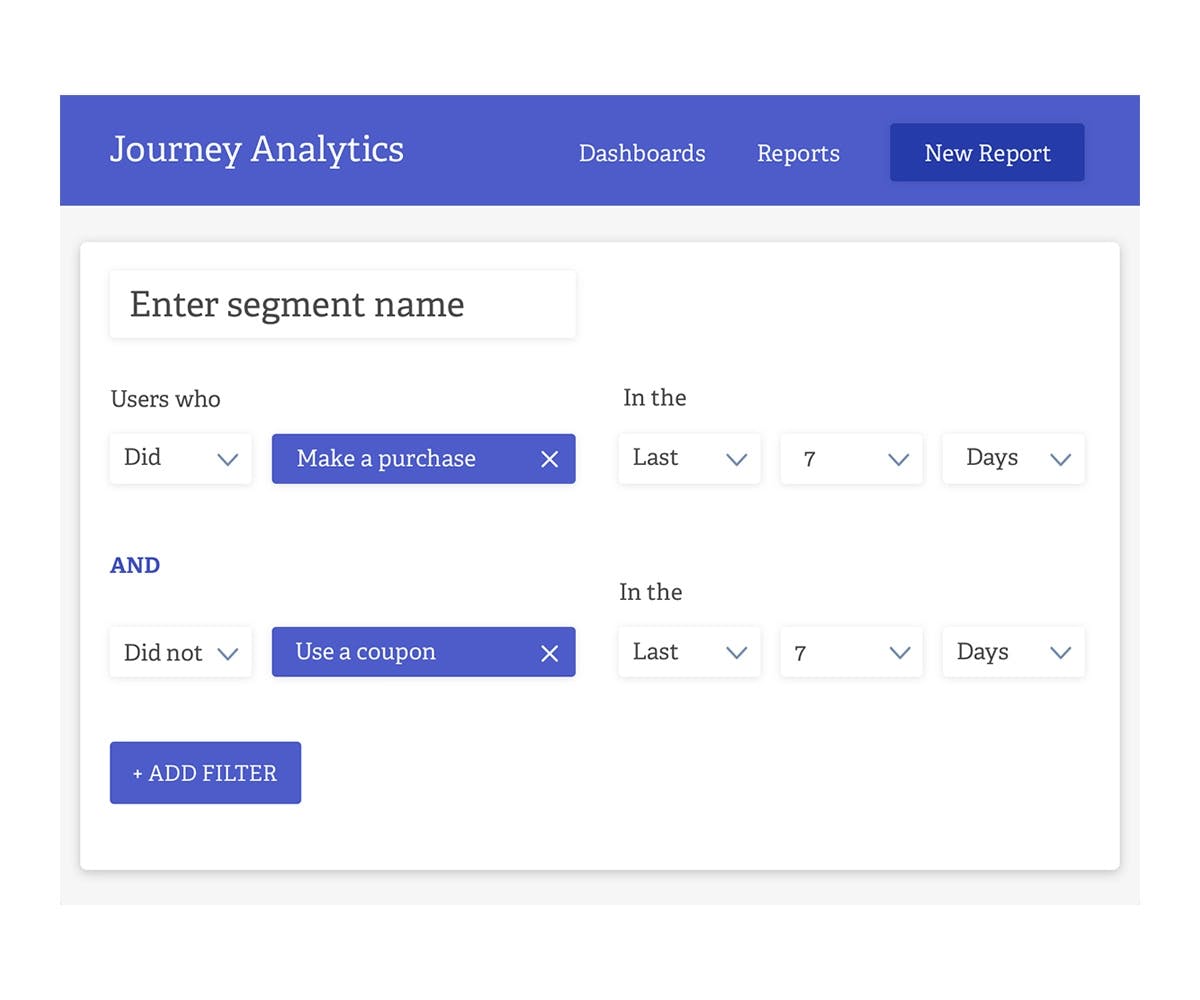1200x1000 pixels.
Task: Go to Dashboards in the navigation
Action: pos(642,154)
